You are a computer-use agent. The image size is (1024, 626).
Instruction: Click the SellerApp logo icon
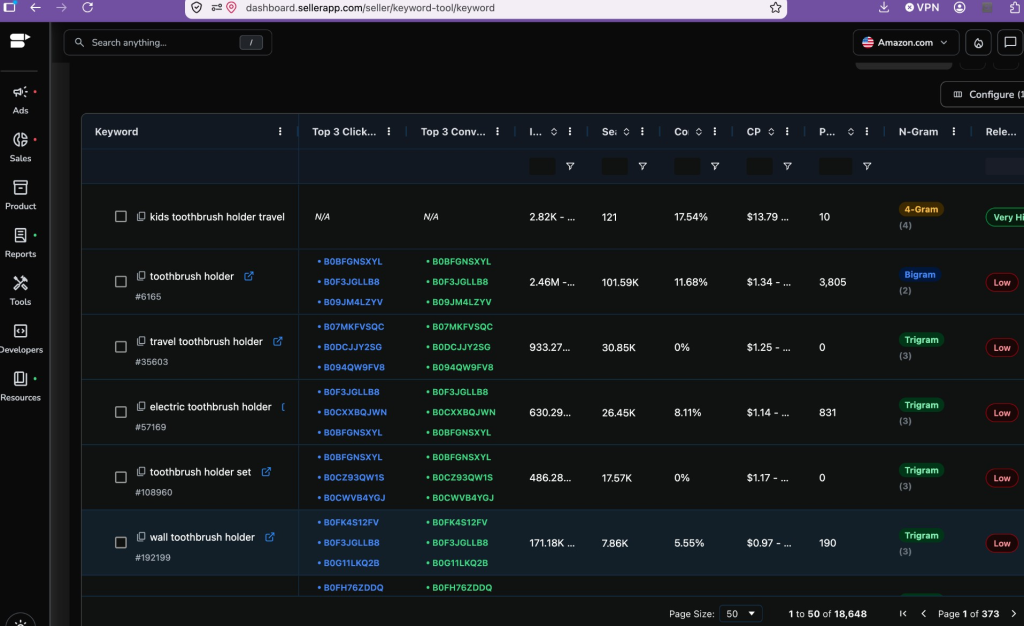point(20,41)
